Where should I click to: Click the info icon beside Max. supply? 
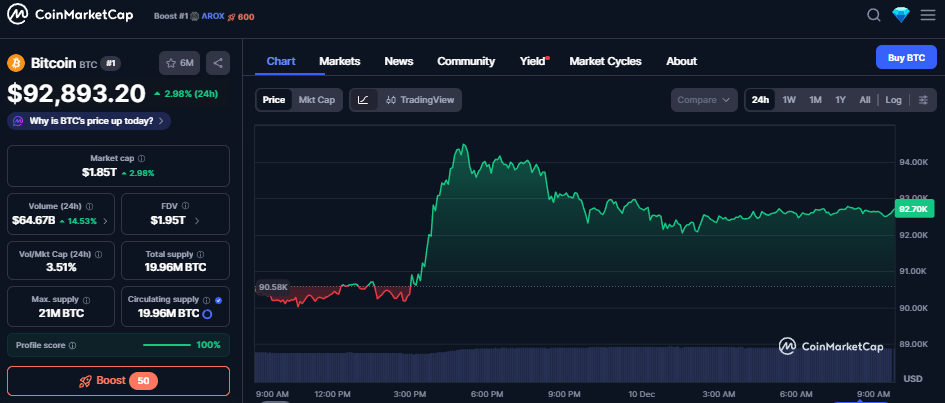[x=86, y=299]
